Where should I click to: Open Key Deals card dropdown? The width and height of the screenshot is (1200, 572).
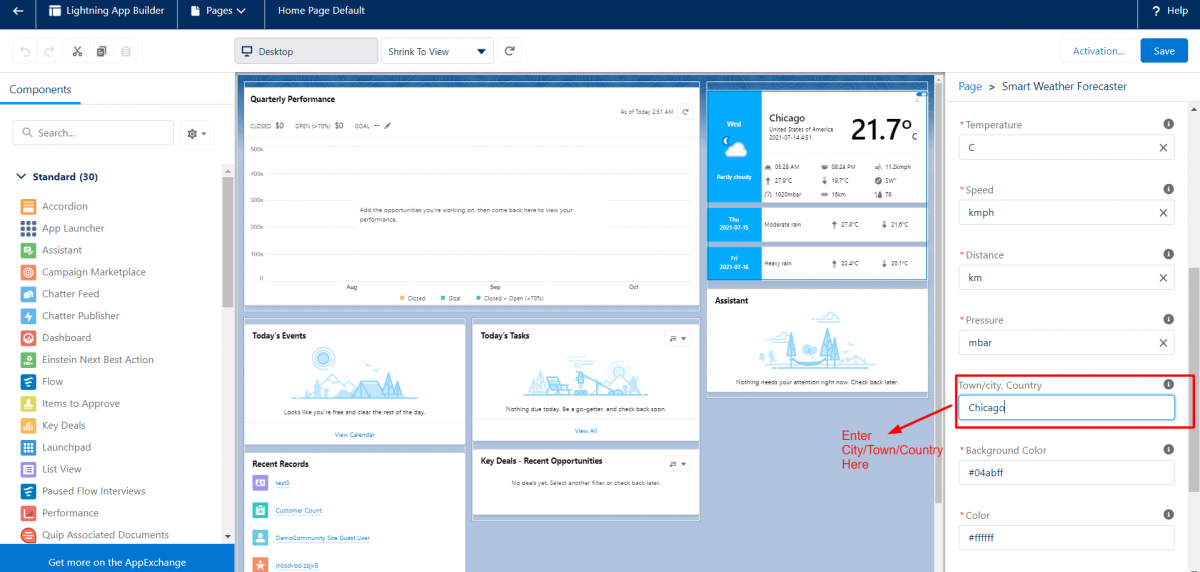tap(678, 463)
